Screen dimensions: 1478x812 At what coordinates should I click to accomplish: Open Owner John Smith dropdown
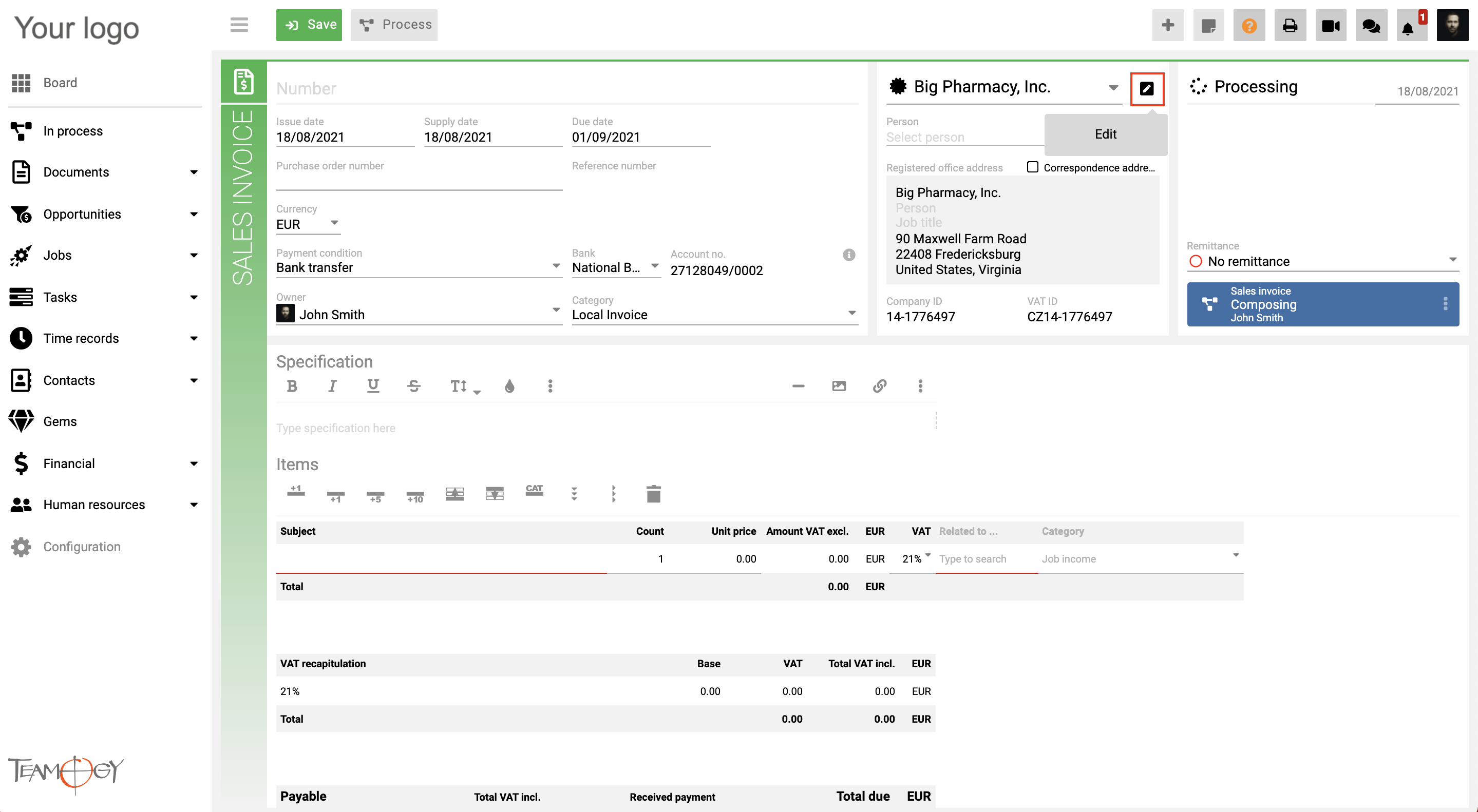419,314
